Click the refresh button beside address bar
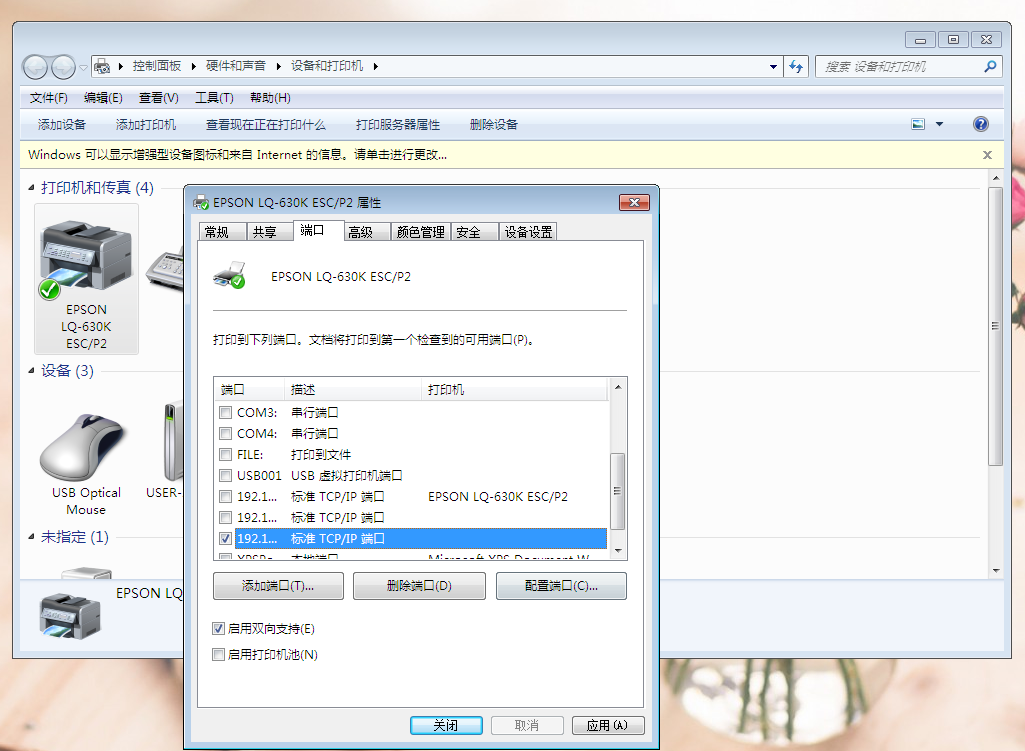The width and height of the screenshot is (1025, 751). click(796, 66)
